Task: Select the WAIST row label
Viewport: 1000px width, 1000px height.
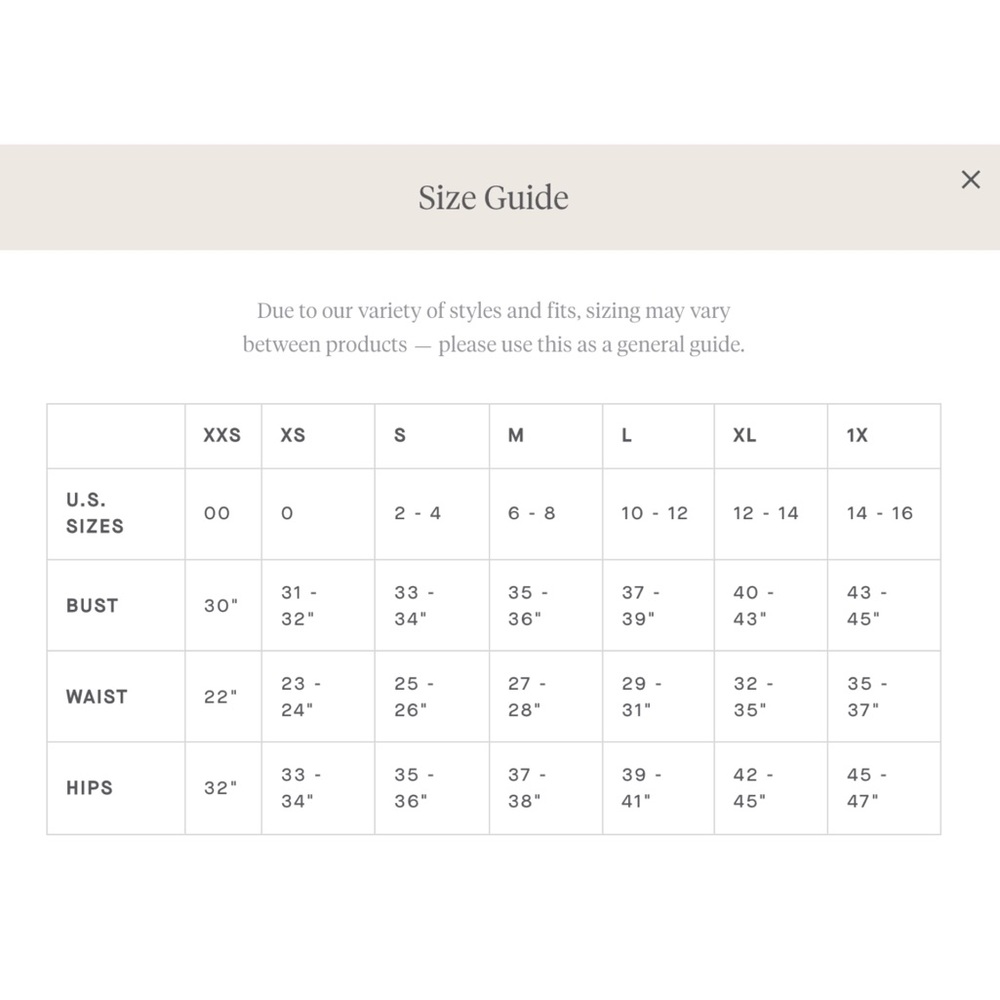Action: point(97,697)
